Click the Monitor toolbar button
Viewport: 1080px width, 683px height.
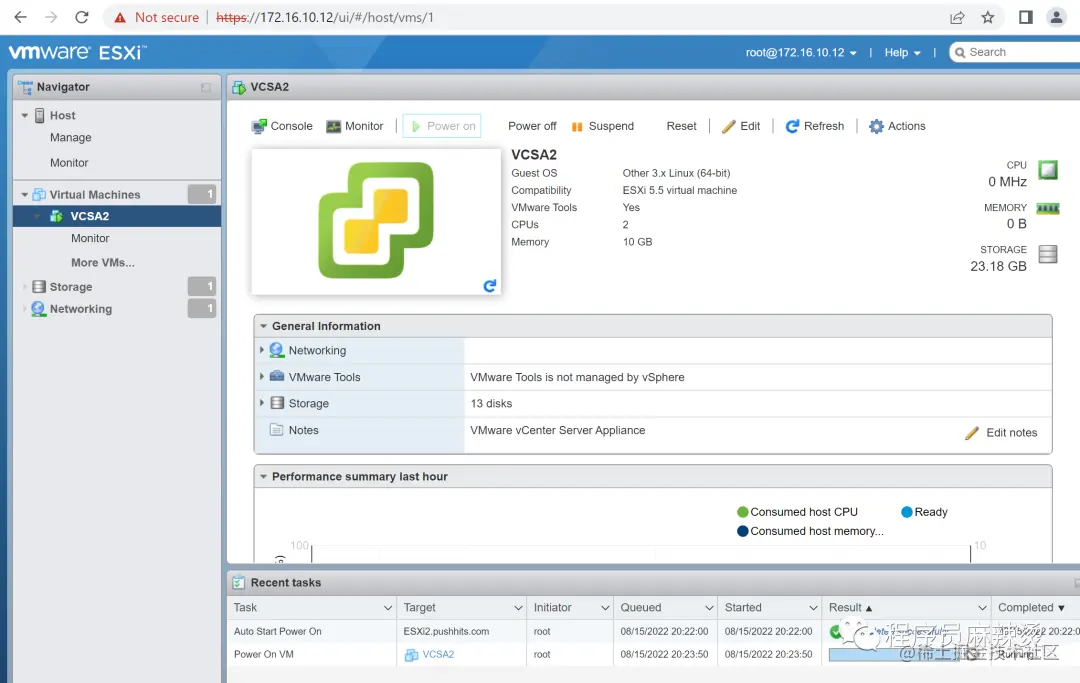point(355,126)
